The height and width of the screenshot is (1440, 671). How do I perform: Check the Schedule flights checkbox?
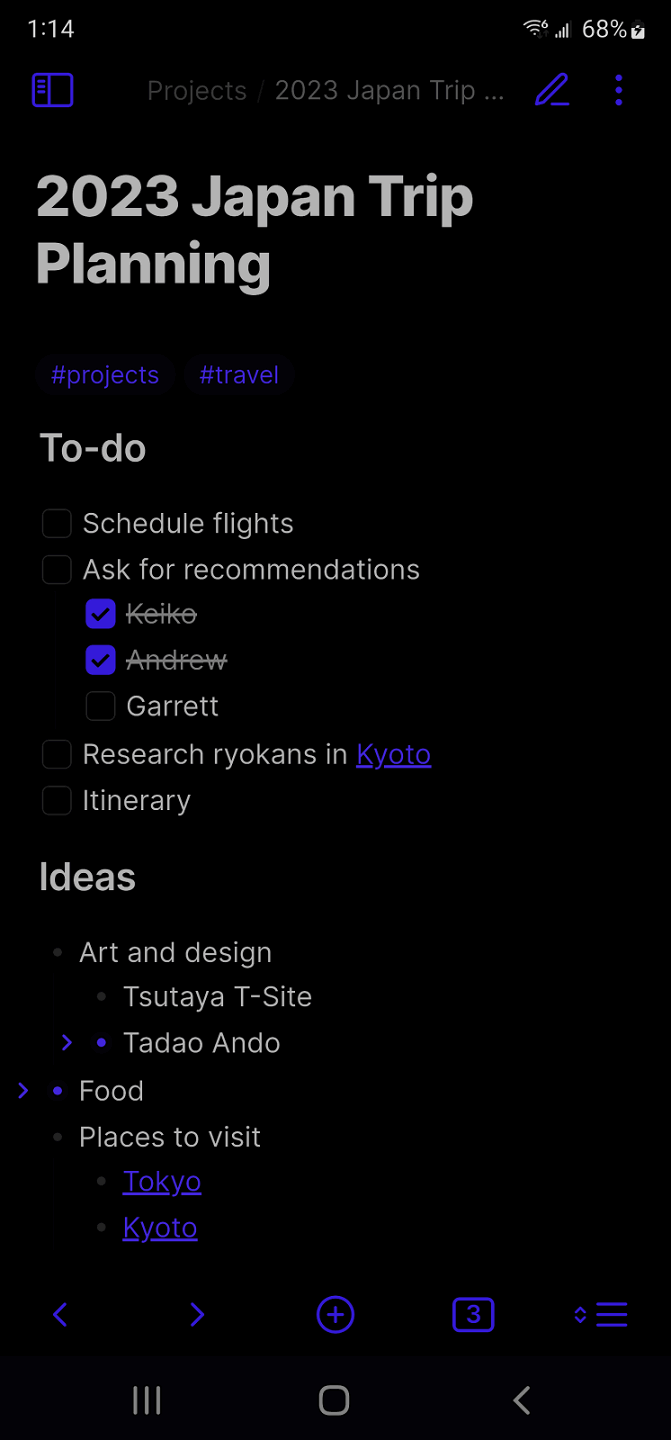click(x=56, y=523)
